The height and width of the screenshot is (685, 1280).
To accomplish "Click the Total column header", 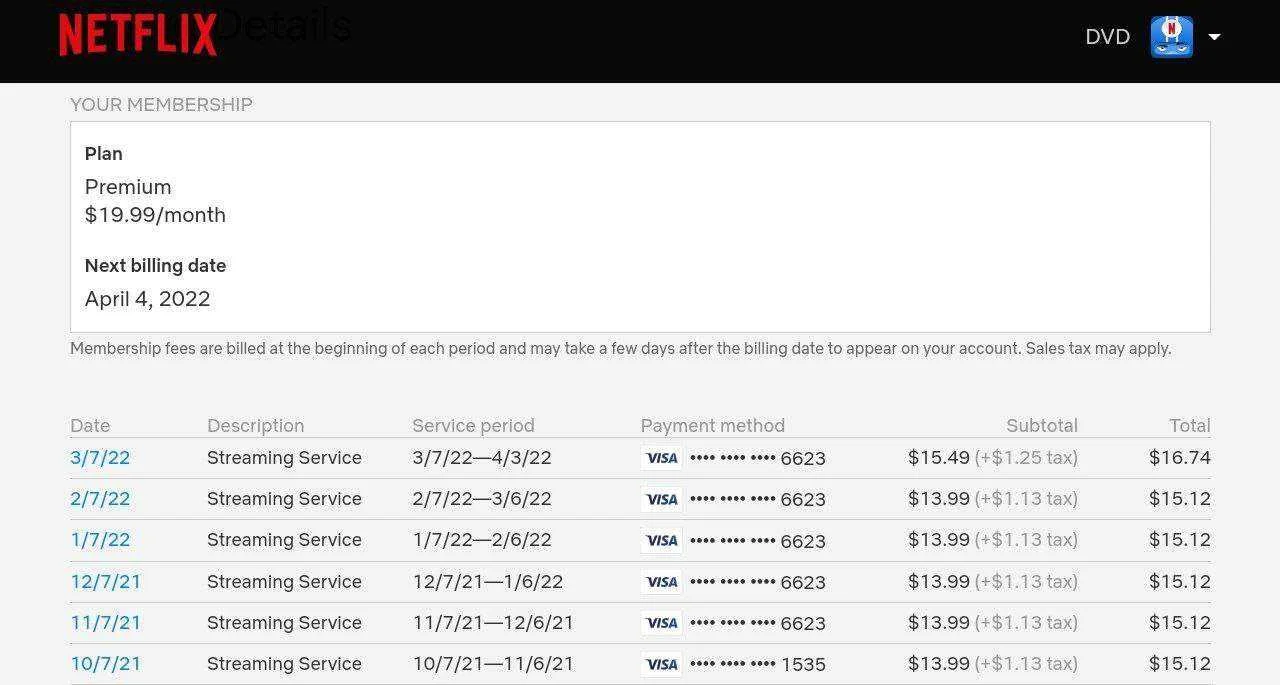I will [1190, 426].
